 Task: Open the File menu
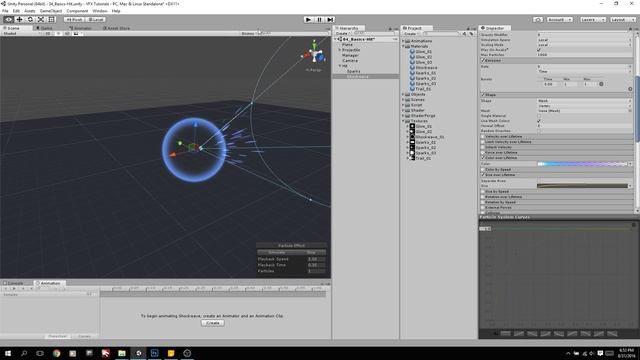coord(5,11)
